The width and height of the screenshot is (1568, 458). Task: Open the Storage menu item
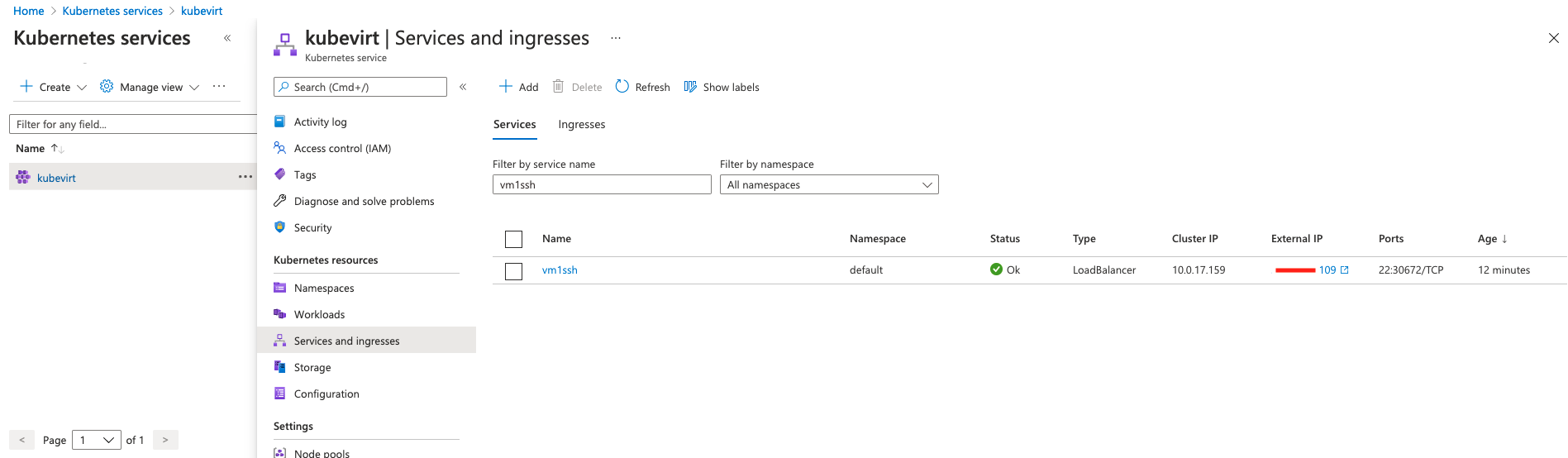pos(312,368)
